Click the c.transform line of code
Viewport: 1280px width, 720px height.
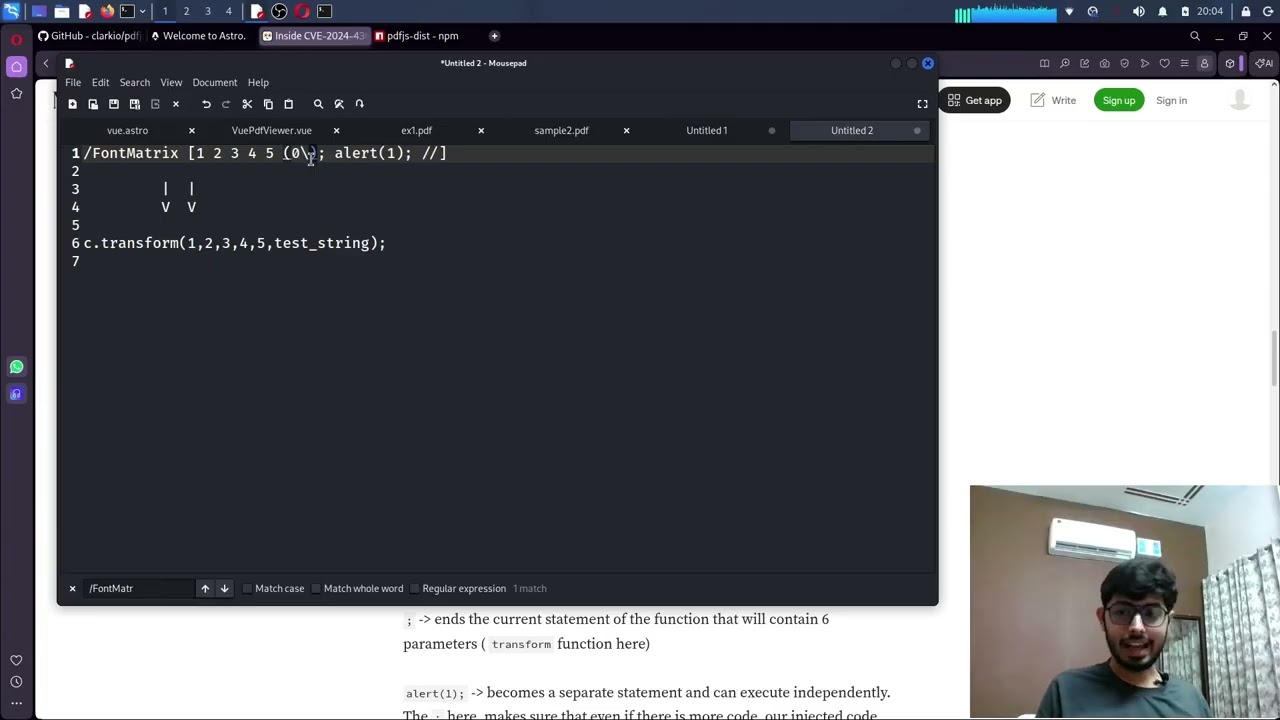click(x=234, y=243)
